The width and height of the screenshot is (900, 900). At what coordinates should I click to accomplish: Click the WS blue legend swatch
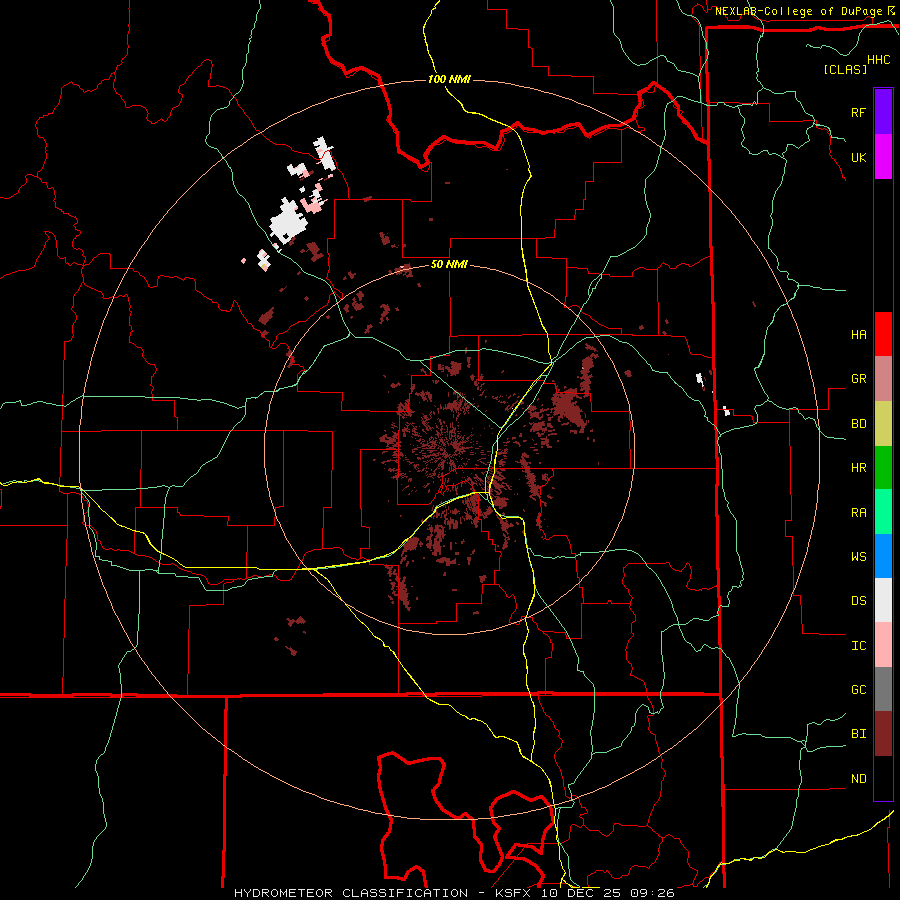883,556
